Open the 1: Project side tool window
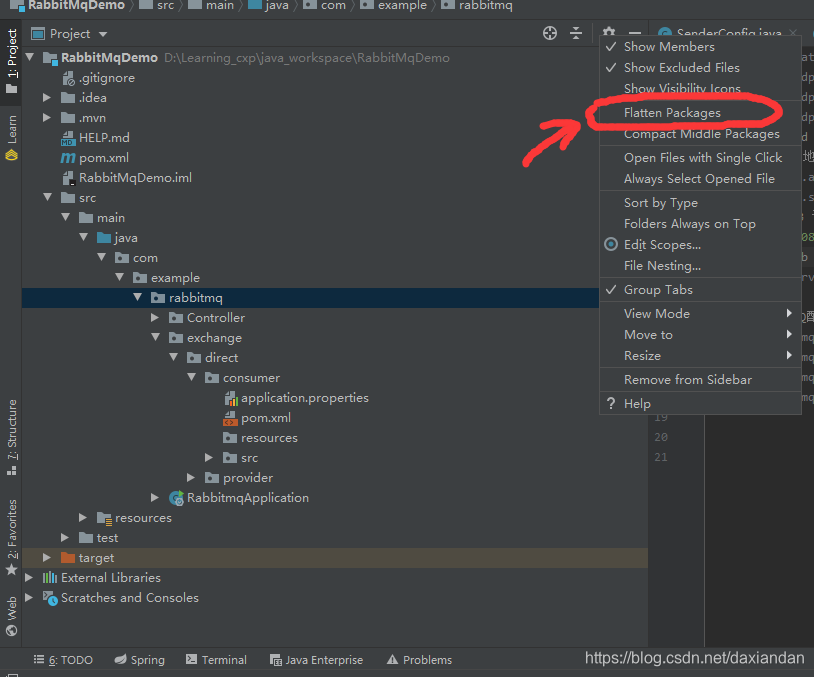This screenshot has width=814, height=677. coord(11,61)
